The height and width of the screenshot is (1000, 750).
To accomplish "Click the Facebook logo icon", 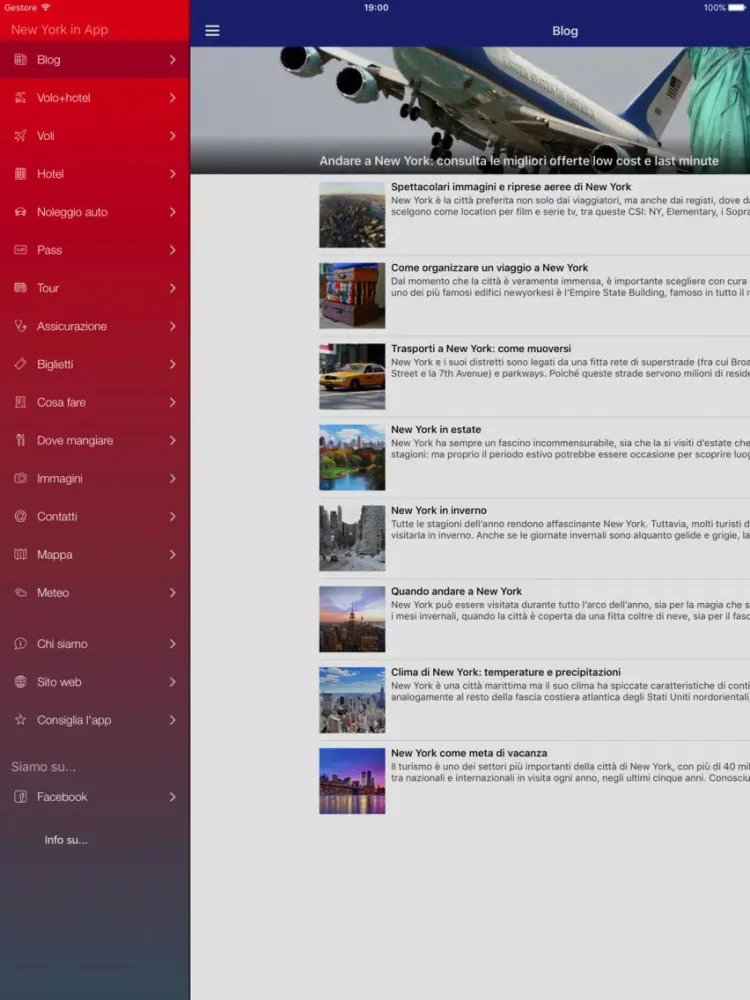I will [20, 797].
